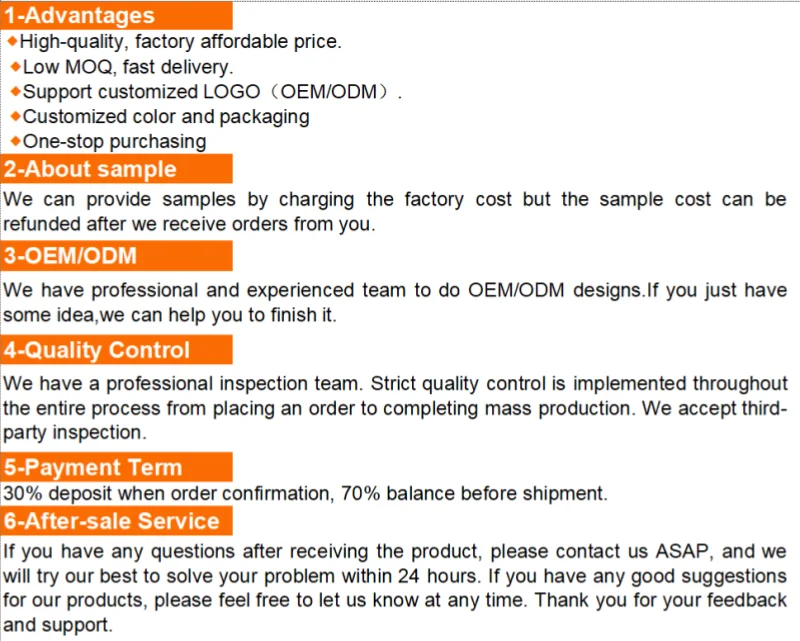Screen dimensions: 800x641
Task: Click the Customized color and packaging text
Action: point(166,117)
